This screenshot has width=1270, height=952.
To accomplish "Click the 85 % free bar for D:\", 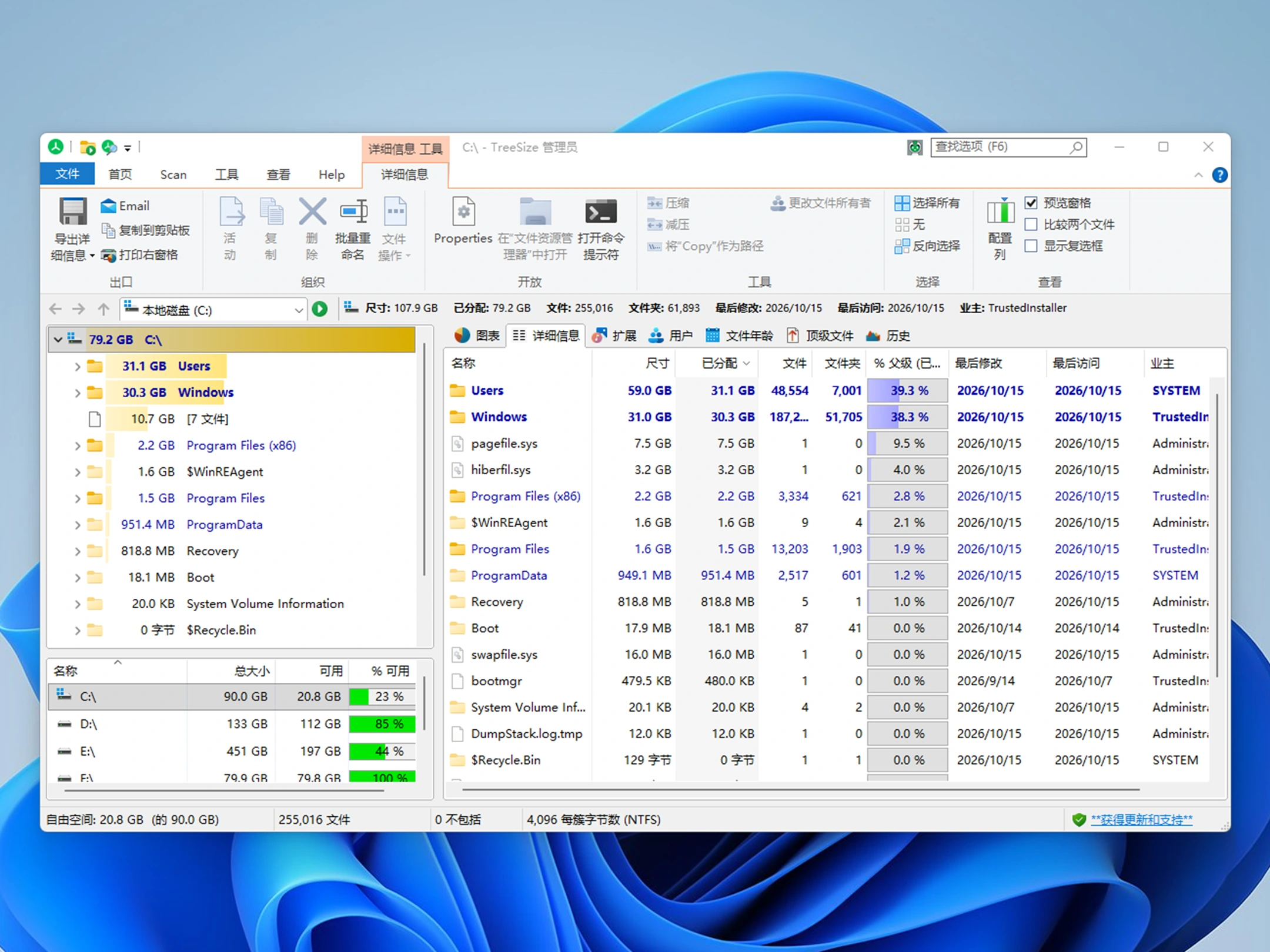I will pos(382,724).
